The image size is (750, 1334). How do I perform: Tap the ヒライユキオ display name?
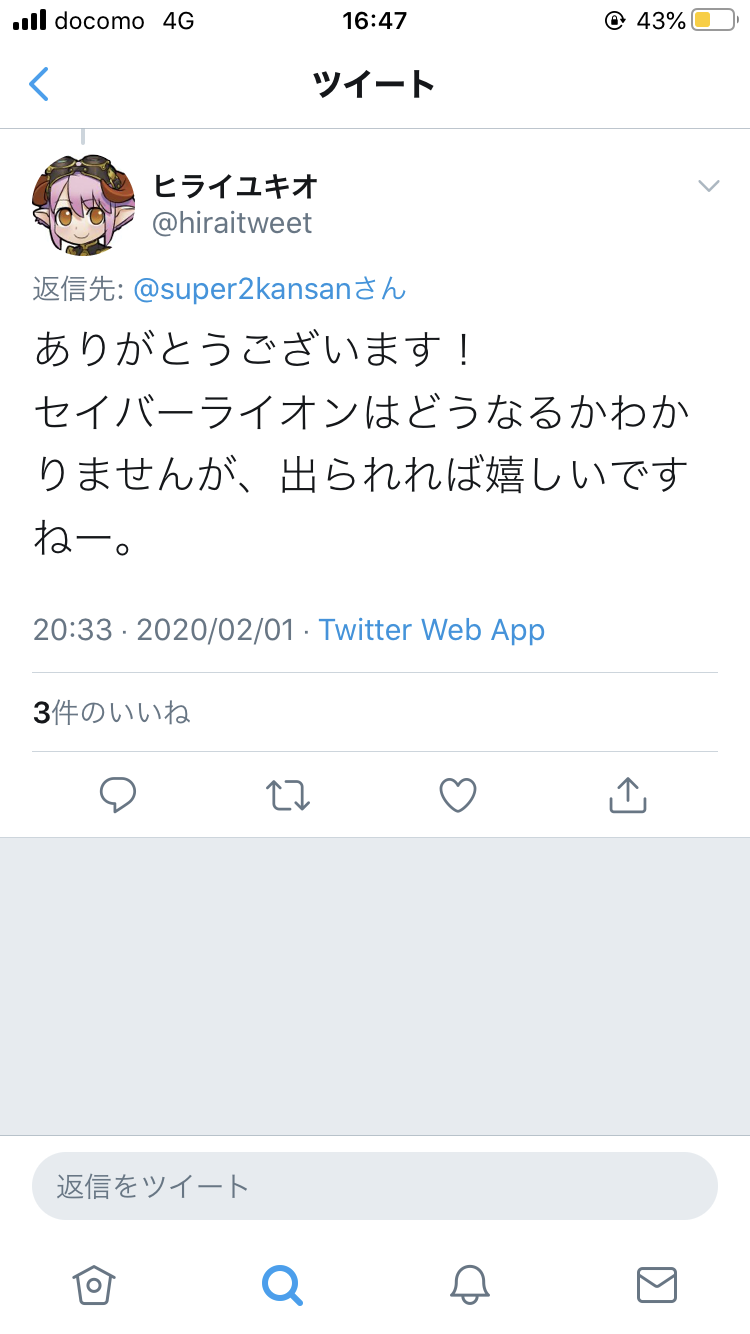click(x=235, y=185)
